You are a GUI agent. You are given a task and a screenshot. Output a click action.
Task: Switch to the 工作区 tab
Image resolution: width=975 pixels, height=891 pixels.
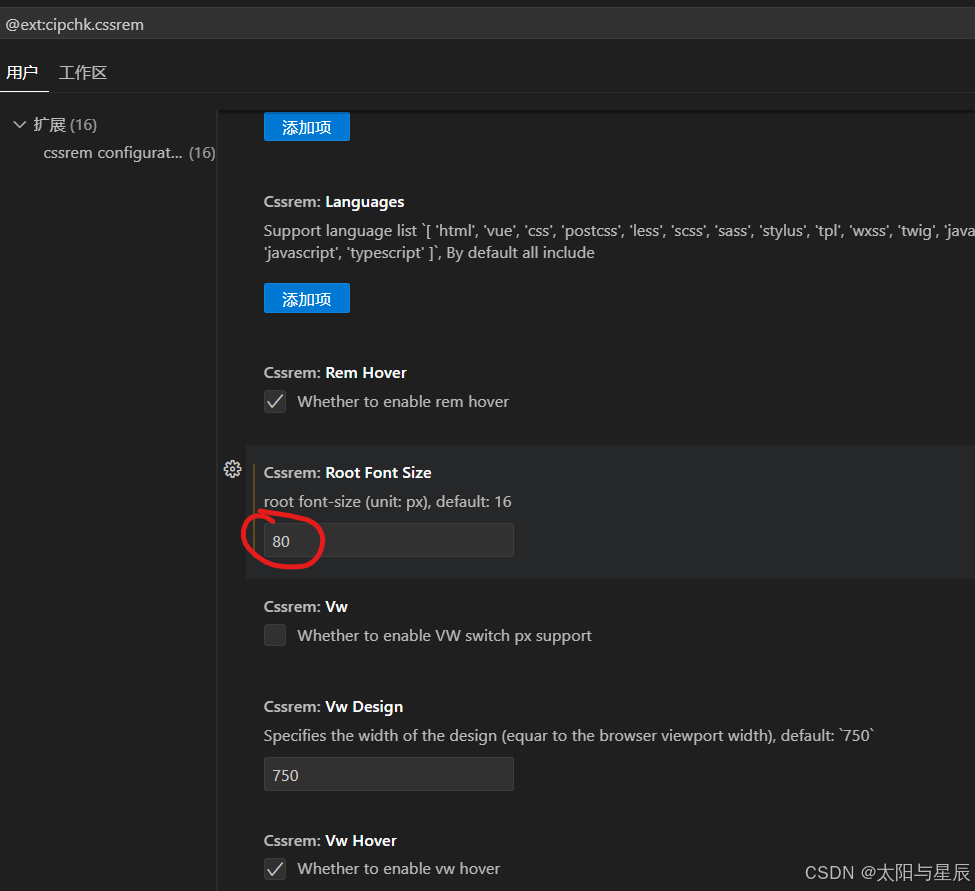(x=83, y=73)
